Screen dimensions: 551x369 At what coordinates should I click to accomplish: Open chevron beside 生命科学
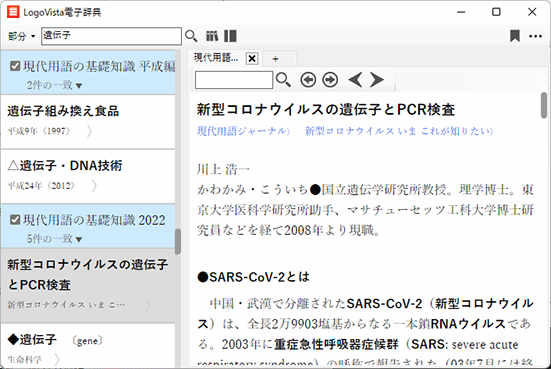57,360
